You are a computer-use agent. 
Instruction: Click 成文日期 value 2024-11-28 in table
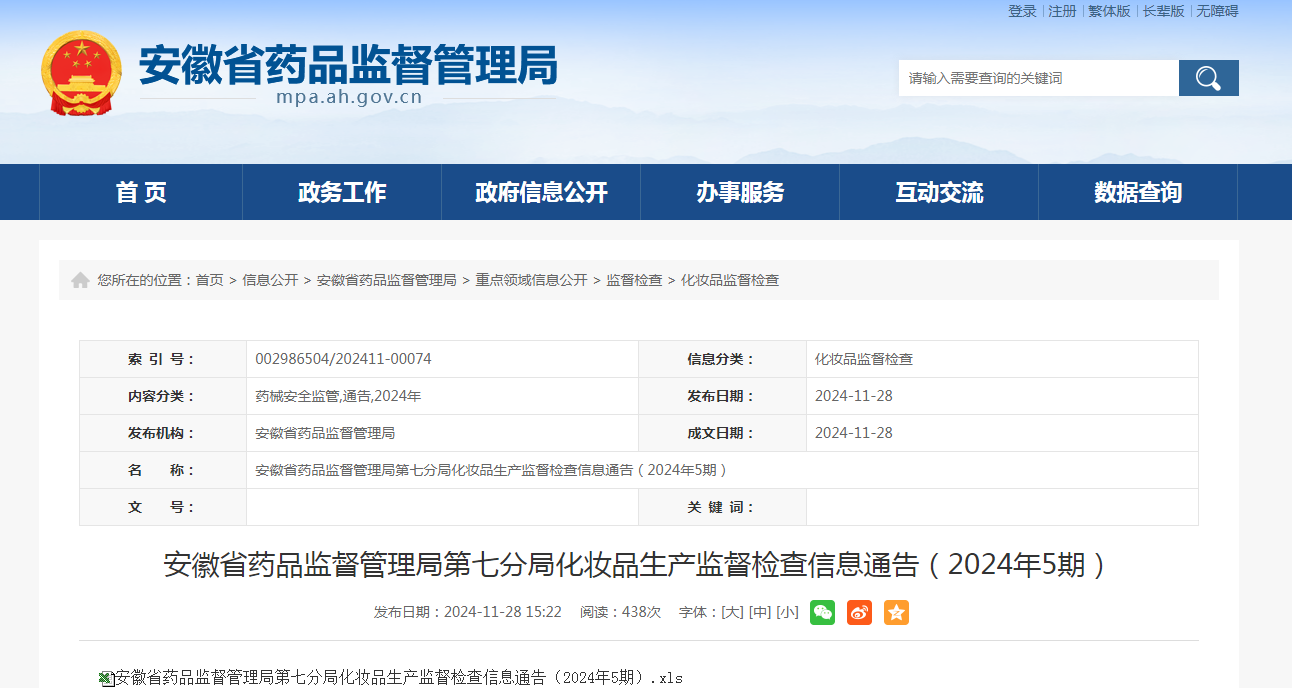854,433
